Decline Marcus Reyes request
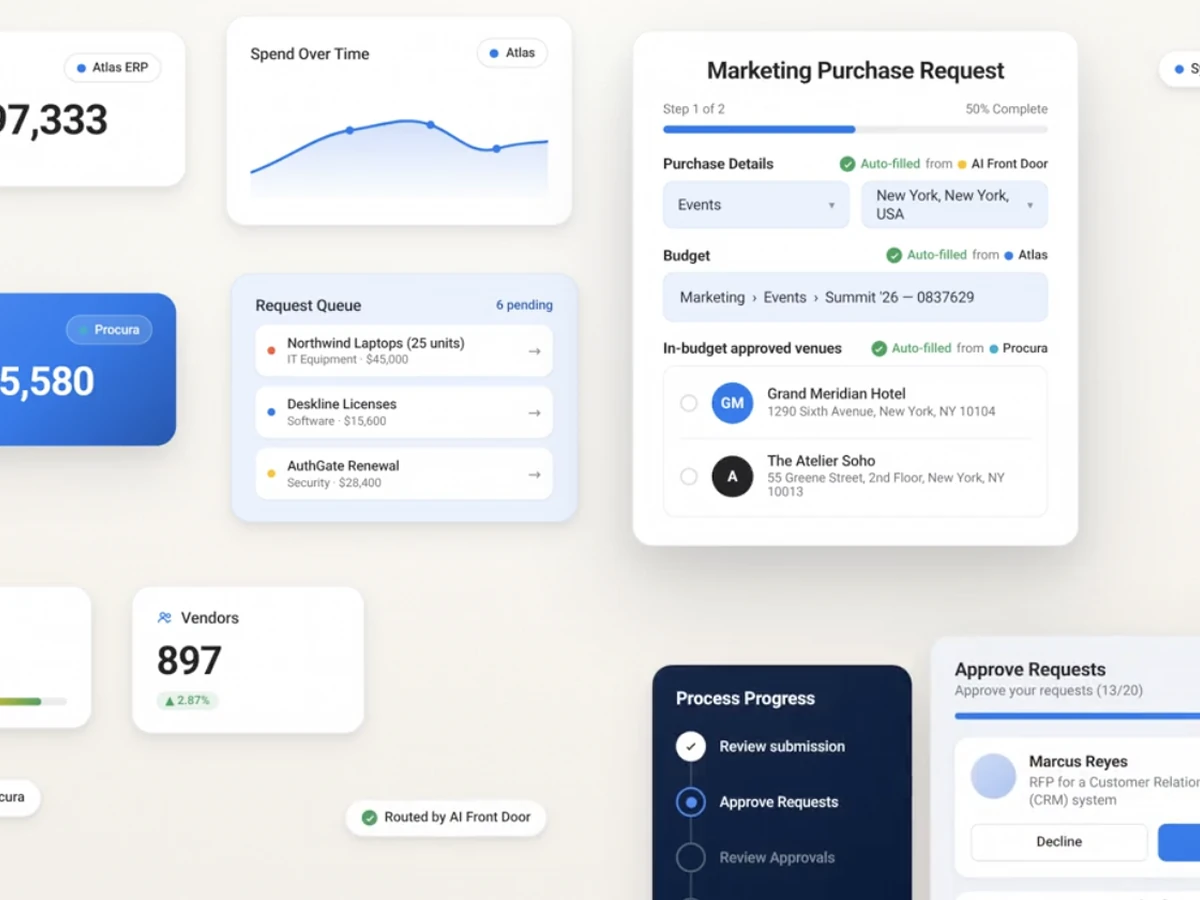This screenshot has height=900, width=1200. coord(1059,842)
